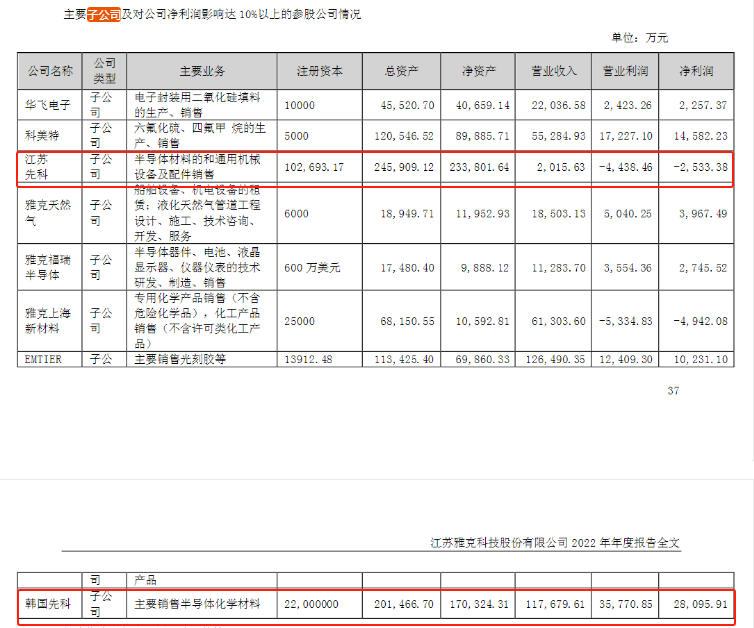Click 韩国先科 registered capital 22,000000

311,604
